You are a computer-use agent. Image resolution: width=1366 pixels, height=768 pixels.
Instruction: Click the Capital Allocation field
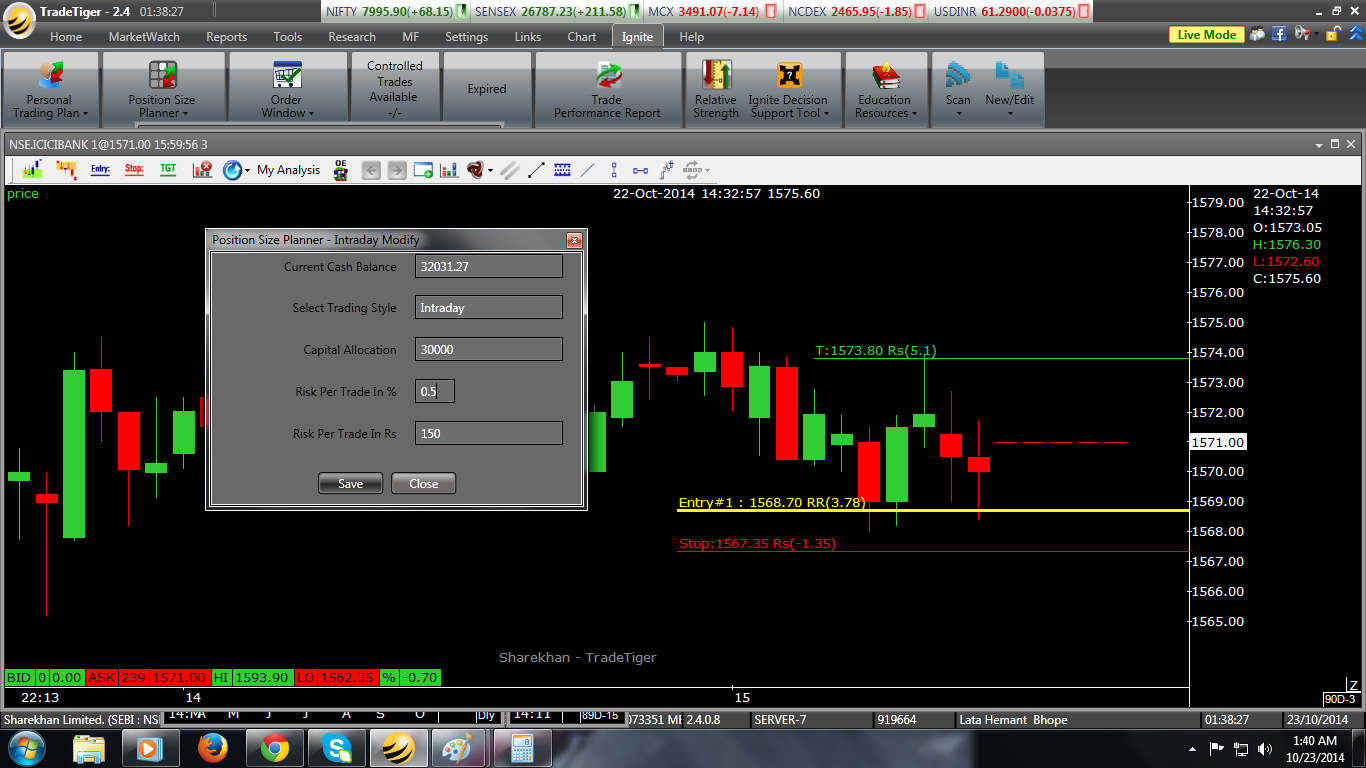(x=489, y=350)
